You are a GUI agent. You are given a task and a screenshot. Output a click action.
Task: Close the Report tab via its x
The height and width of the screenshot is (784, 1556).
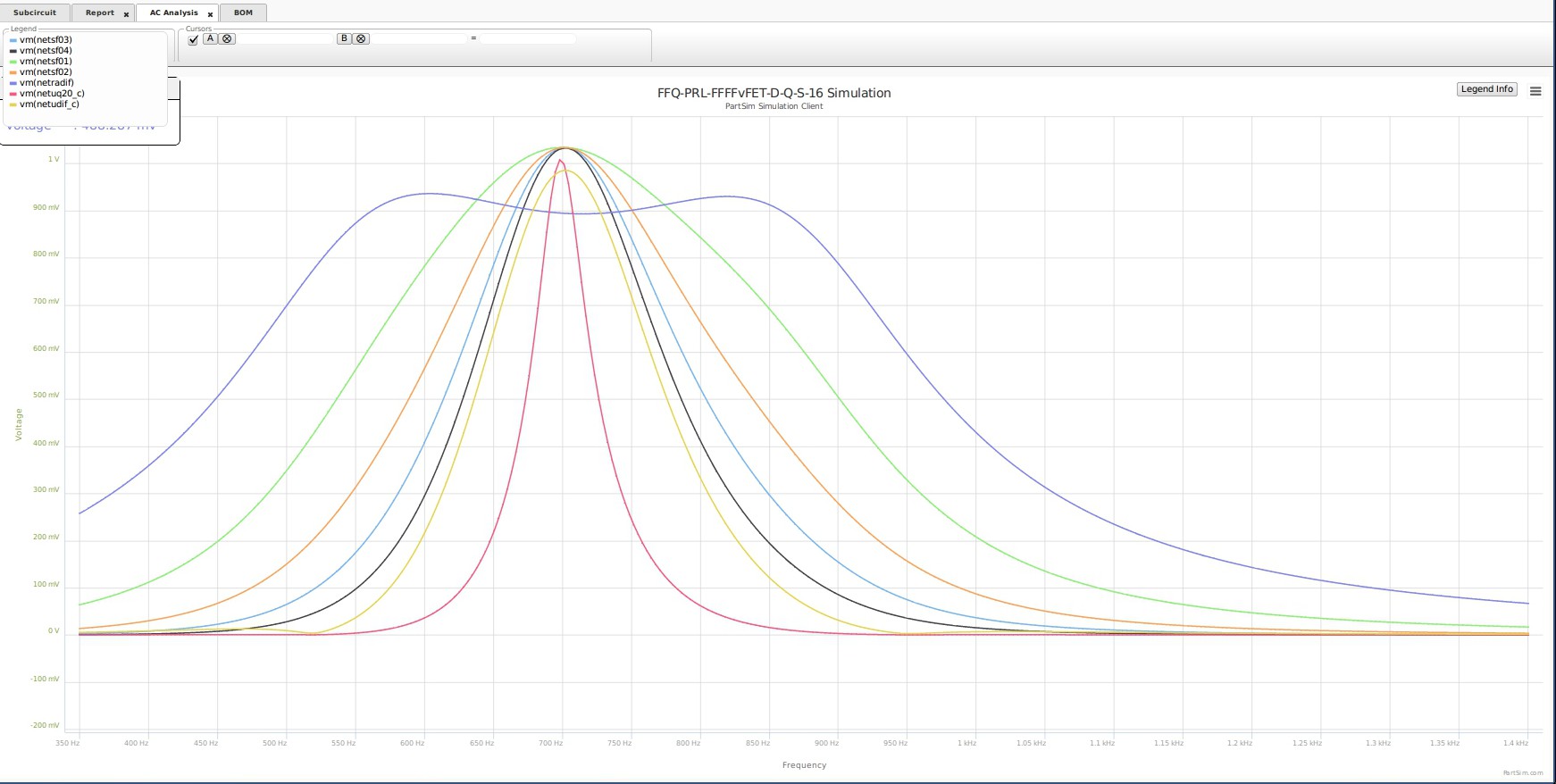(126, 14)
